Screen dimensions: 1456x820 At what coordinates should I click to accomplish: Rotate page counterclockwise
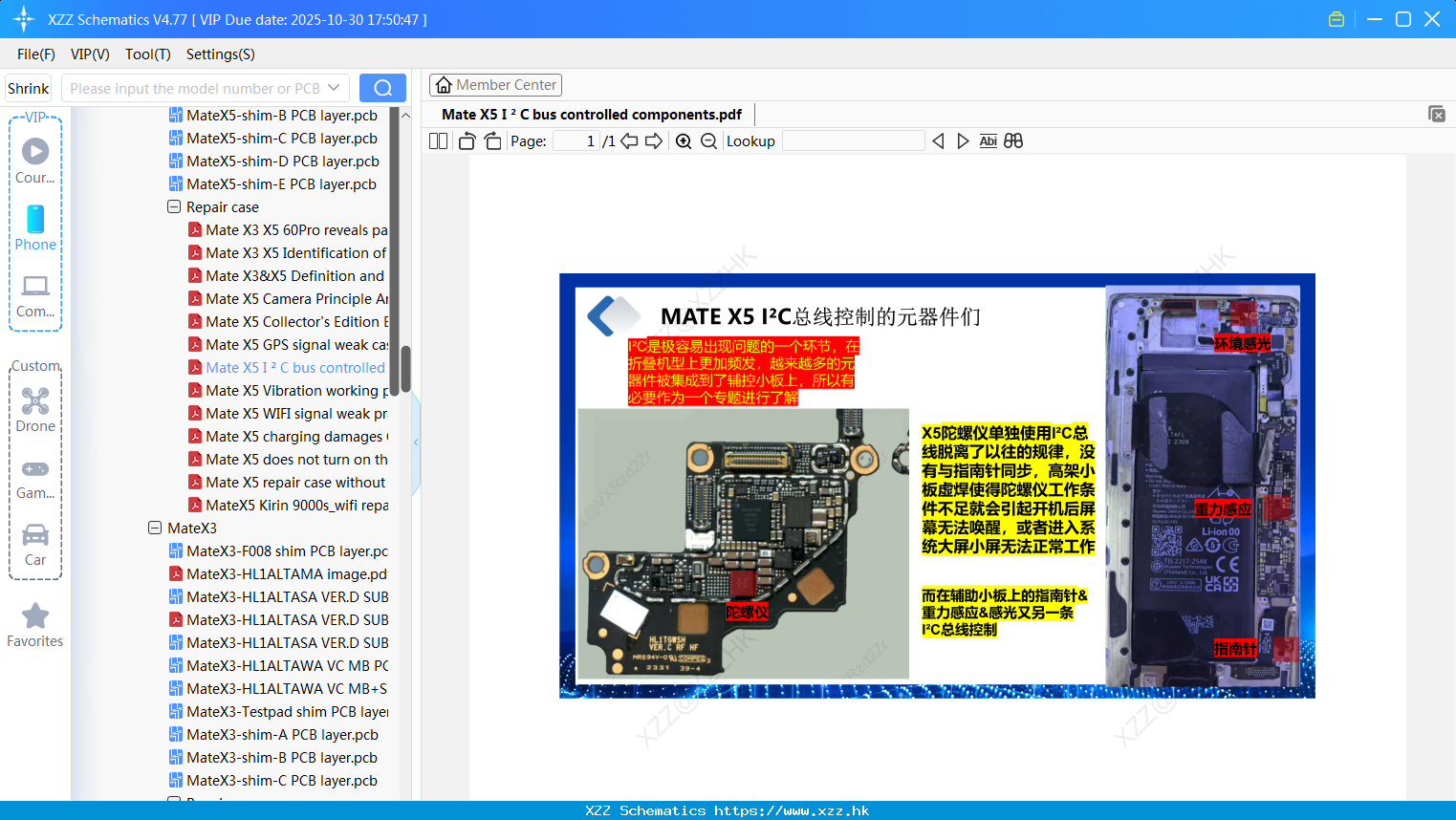(x=467, y=141)
